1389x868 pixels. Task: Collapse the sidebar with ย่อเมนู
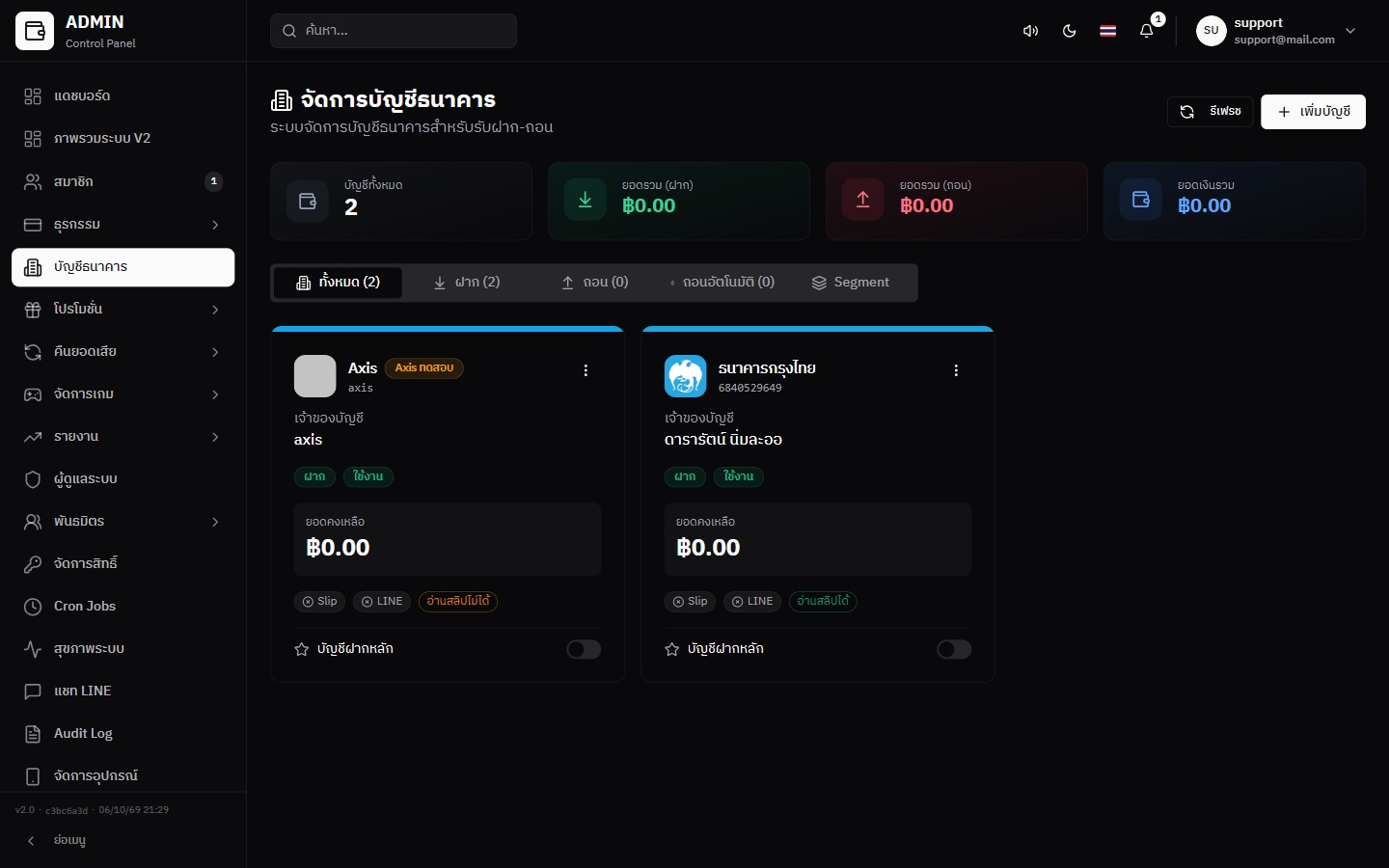click(123, 840)
